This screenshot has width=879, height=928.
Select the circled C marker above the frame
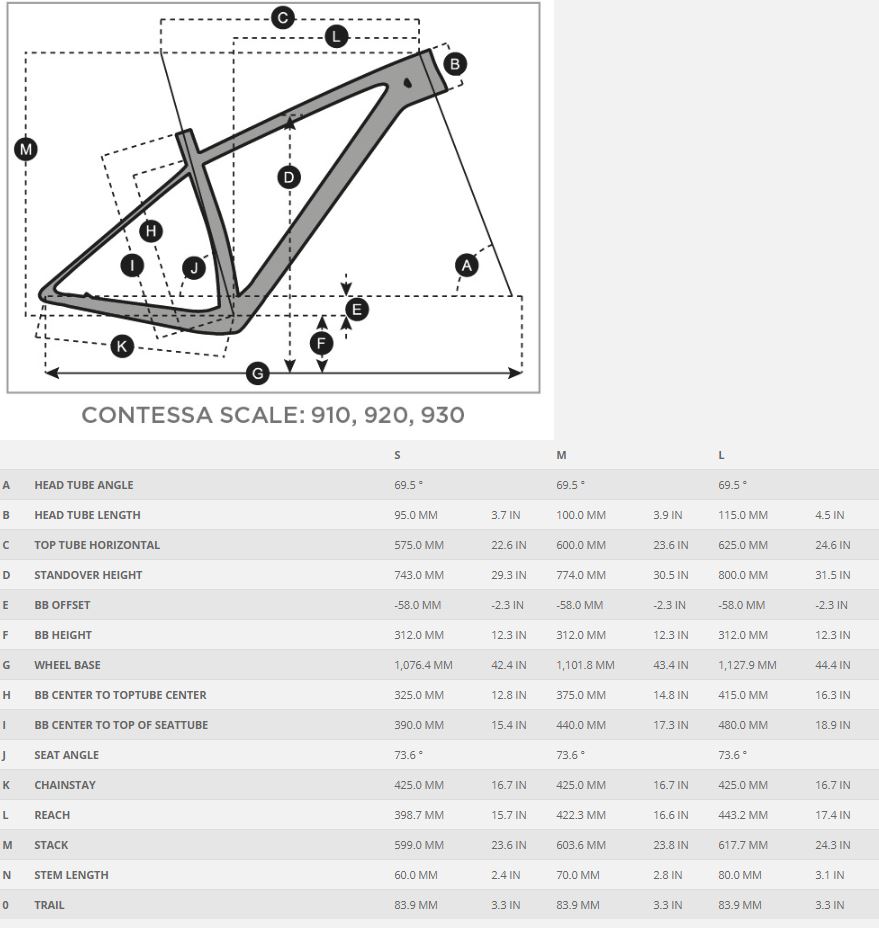283,17
